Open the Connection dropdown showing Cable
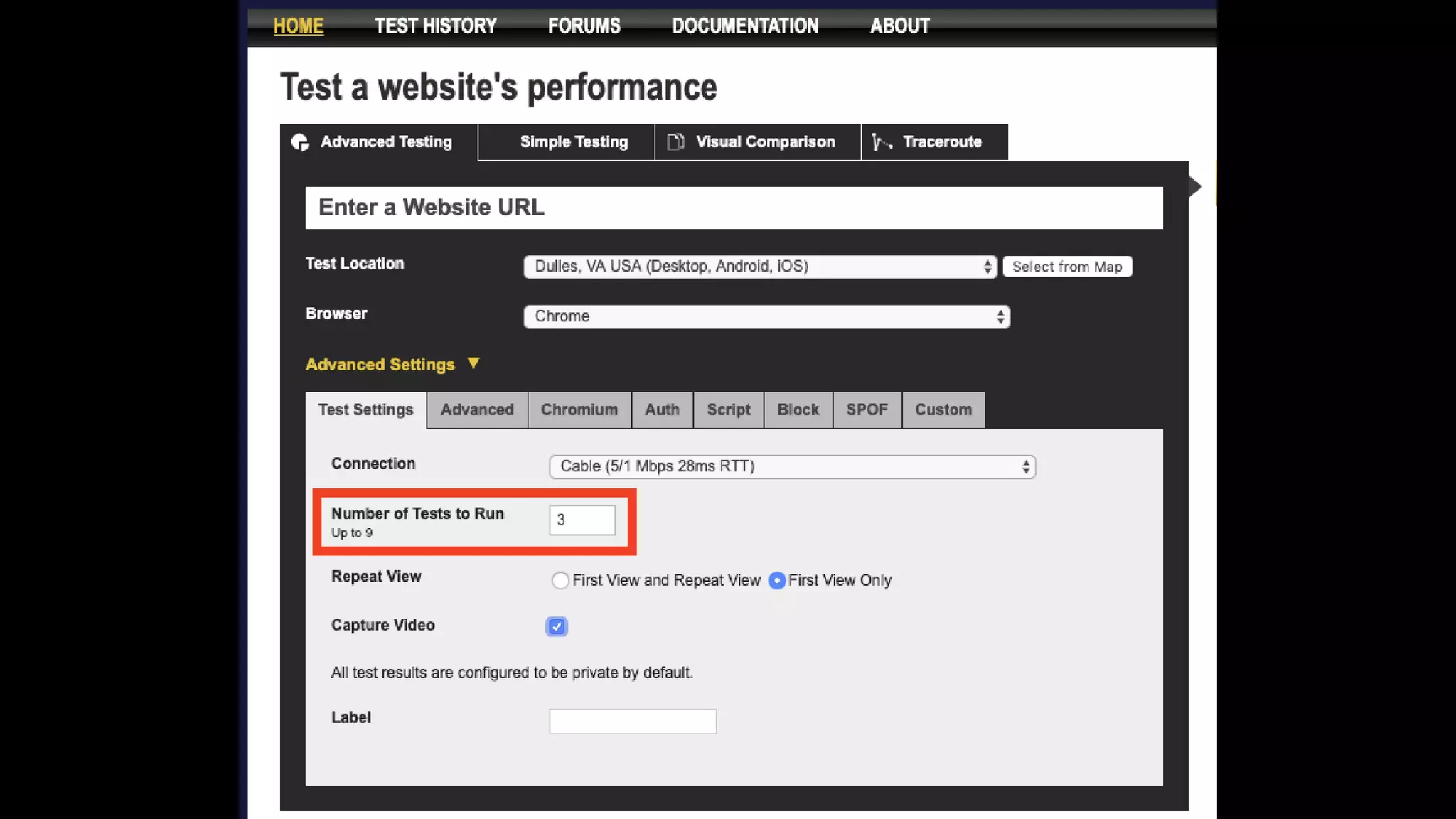 pyautogui.click(x=792, y=466)
